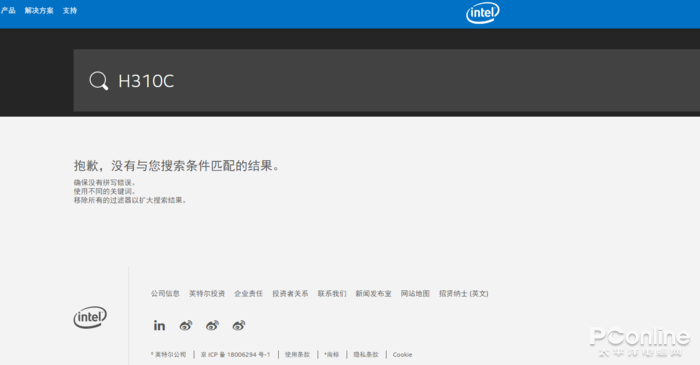The width and height of the screenshot is (700, 365).
Task: Open the 使用条款 link
Action: (297, 354)
